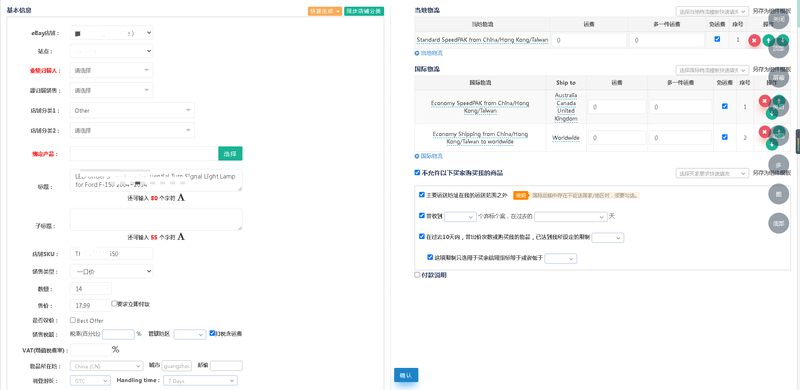Click the 邮编 postal code field
Viewport: 800px width, 390px height.
[226, 366]
